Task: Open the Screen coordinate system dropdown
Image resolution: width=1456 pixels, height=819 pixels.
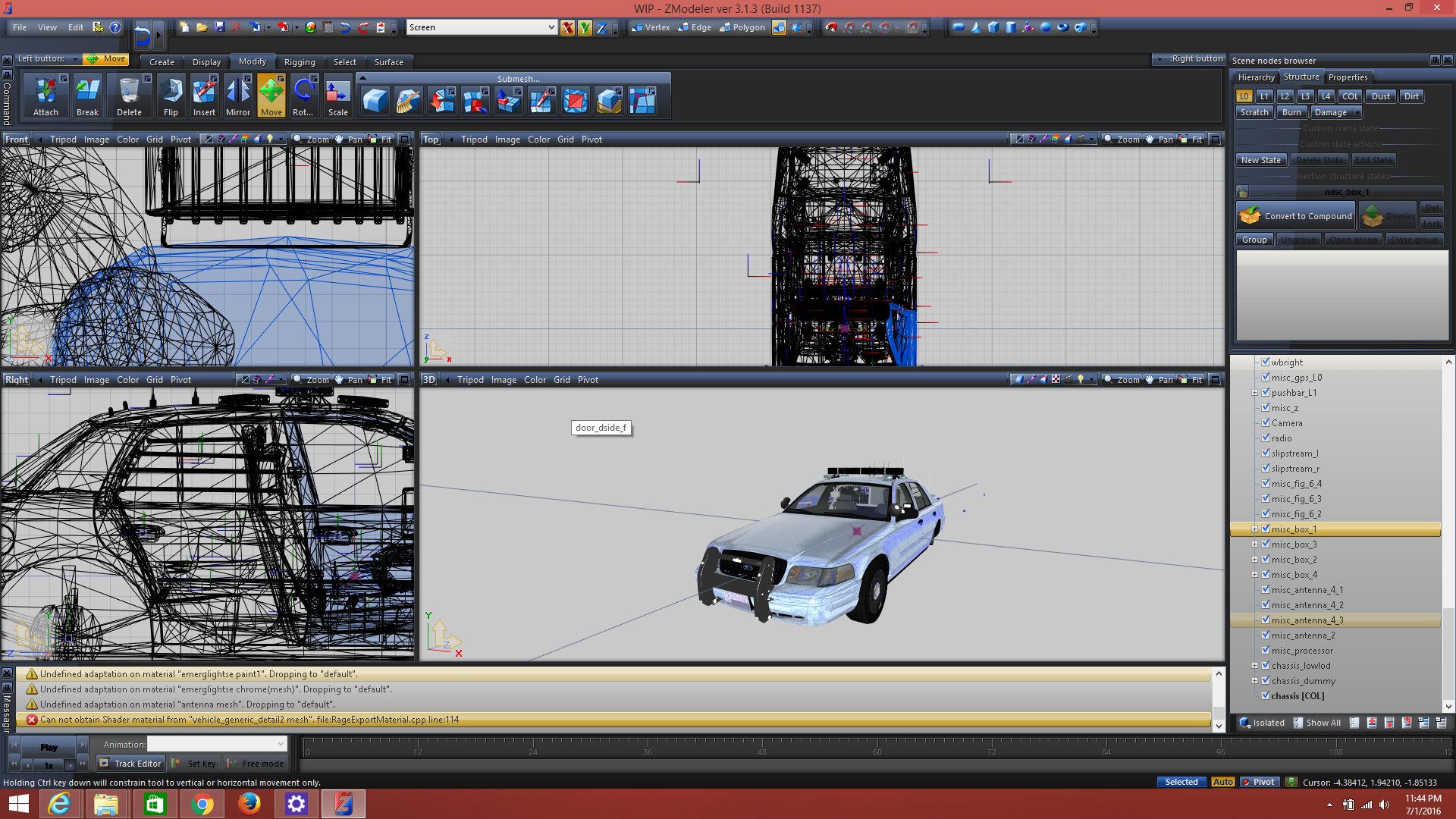Action: 551,27
